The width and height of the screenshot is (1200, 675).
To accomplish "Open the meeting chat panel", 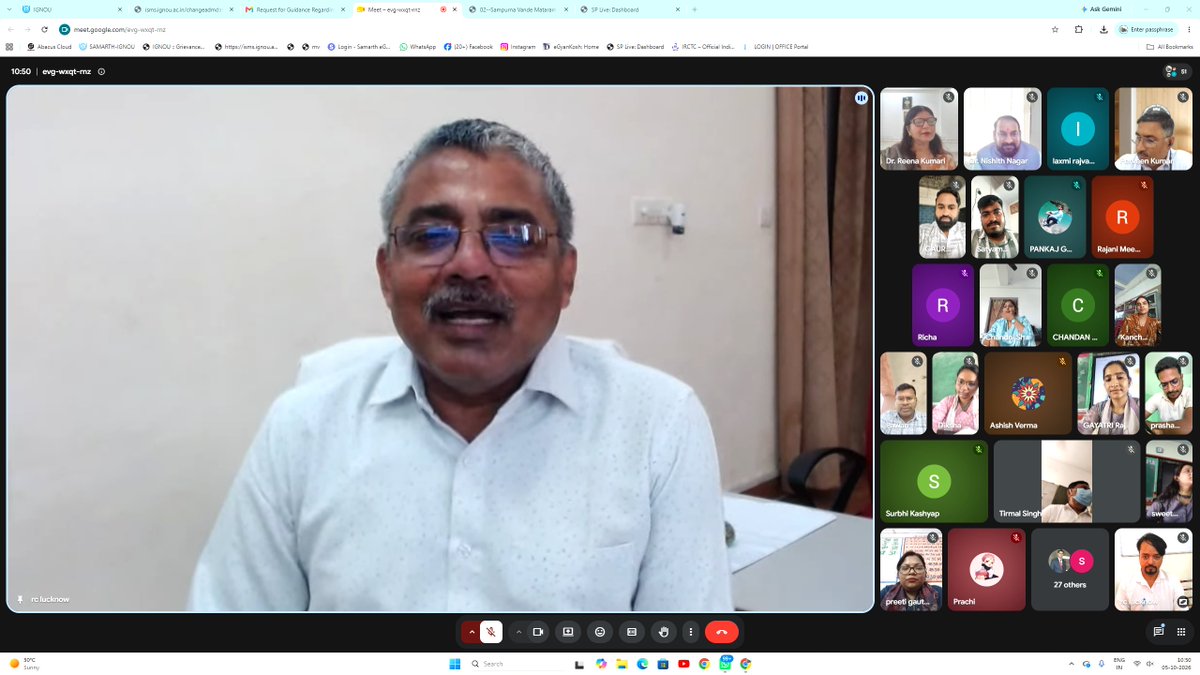I will tap(1158, 632).
